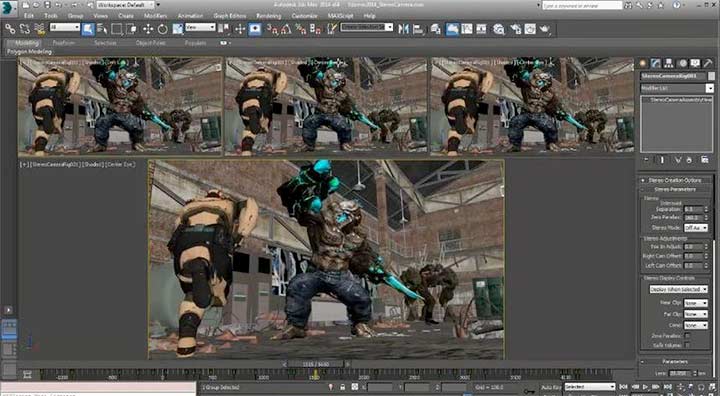Click the search box in the title bar

coord(582,5)
